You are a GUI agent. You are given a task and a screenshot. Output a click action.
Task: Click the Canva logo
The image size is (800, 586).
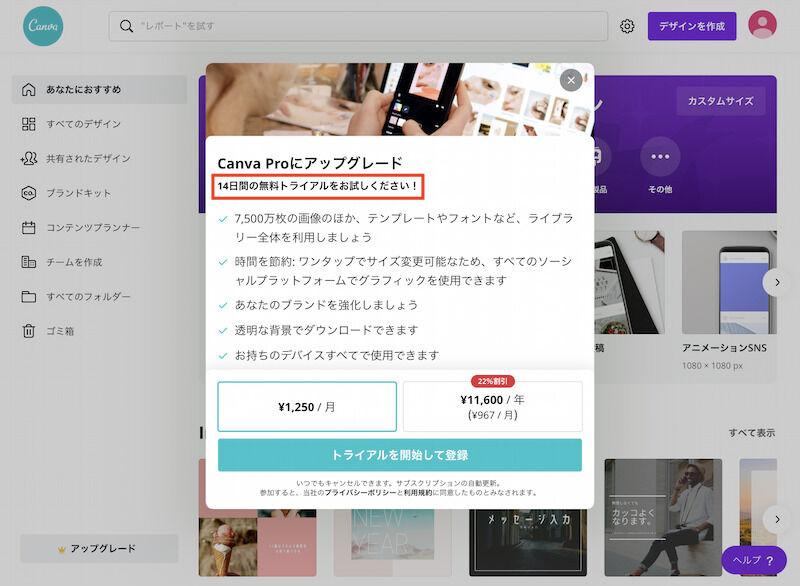43,26
